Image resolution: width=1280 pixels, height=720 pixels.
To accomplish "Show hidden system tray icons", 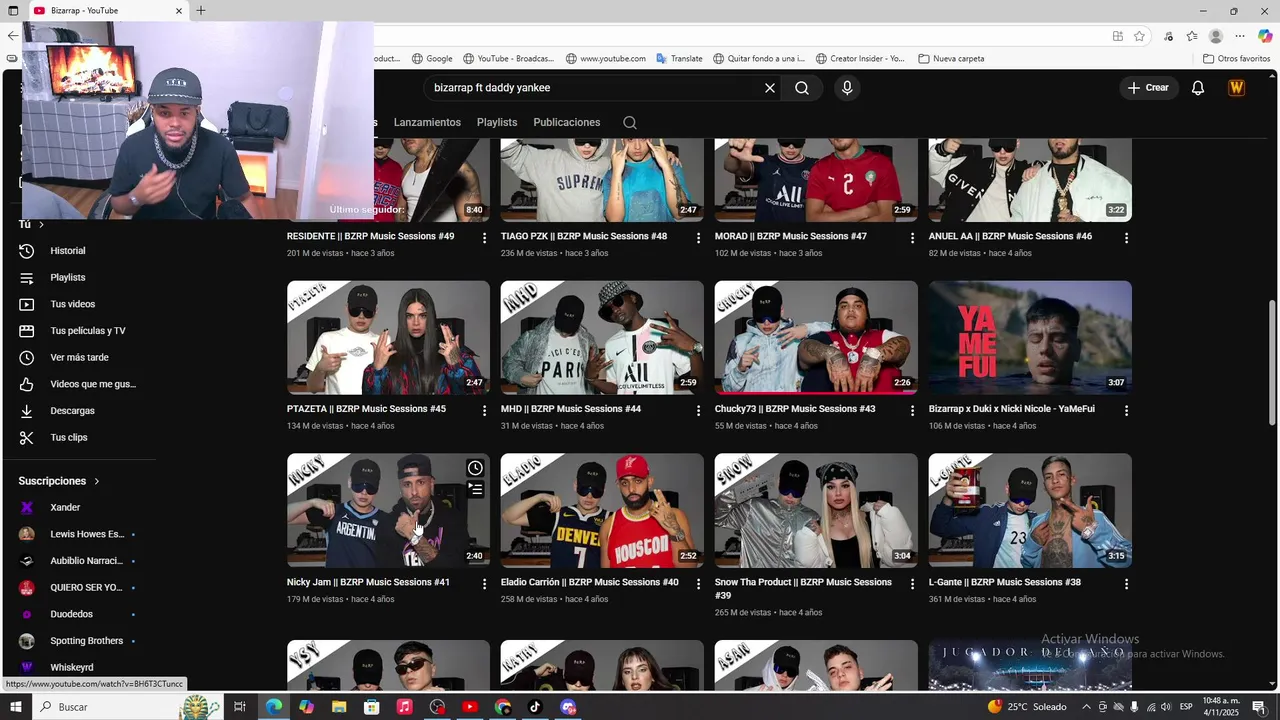I will click(x=1087, y=707).
